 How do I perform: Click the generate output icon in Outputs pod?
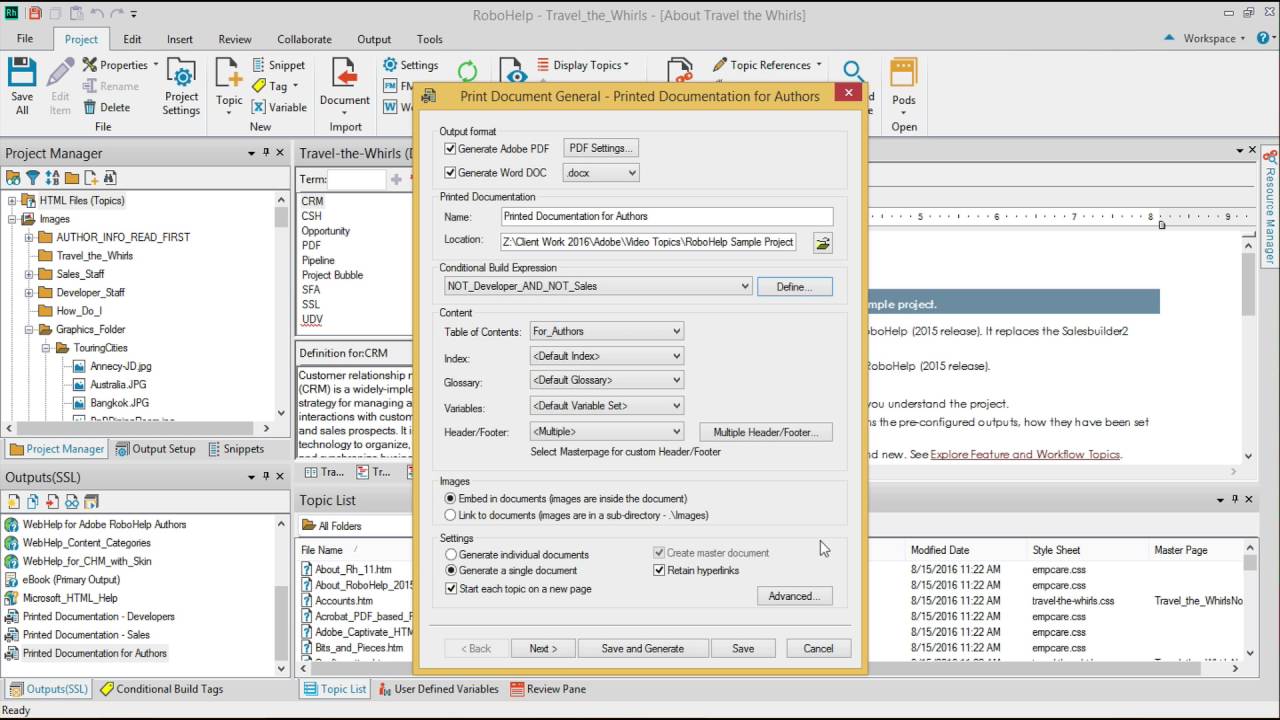tap(52, 502)
